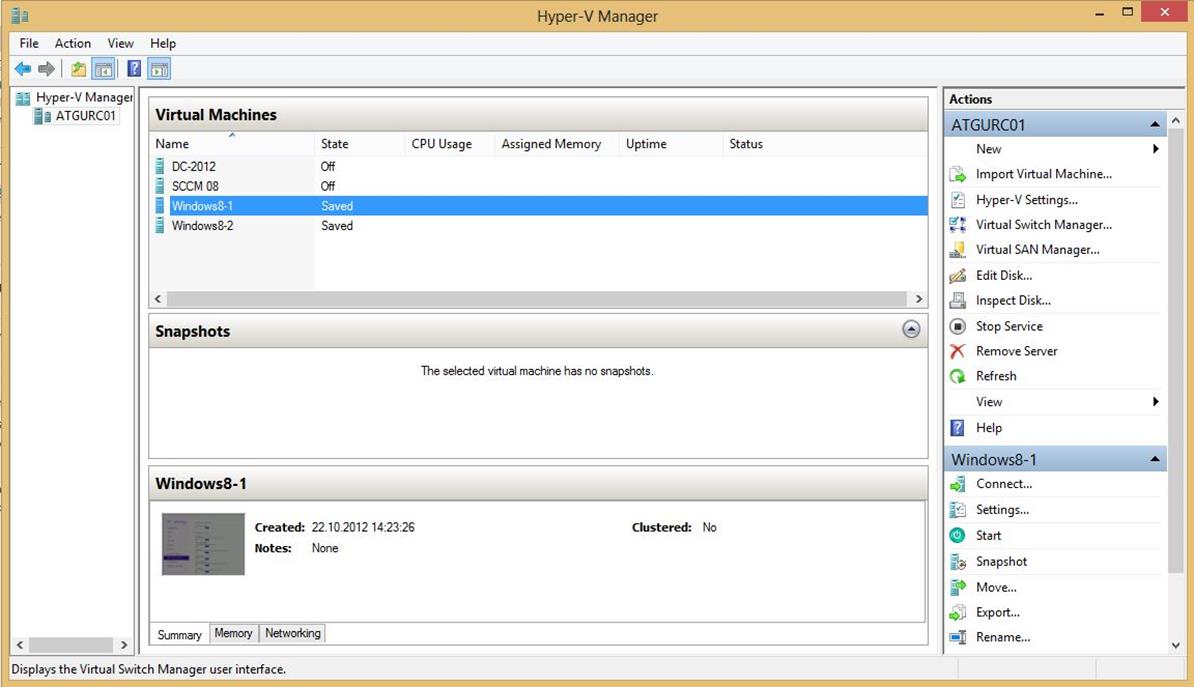
Task: Click the CPU Usage column header
Action: click(x=449, y=144)
